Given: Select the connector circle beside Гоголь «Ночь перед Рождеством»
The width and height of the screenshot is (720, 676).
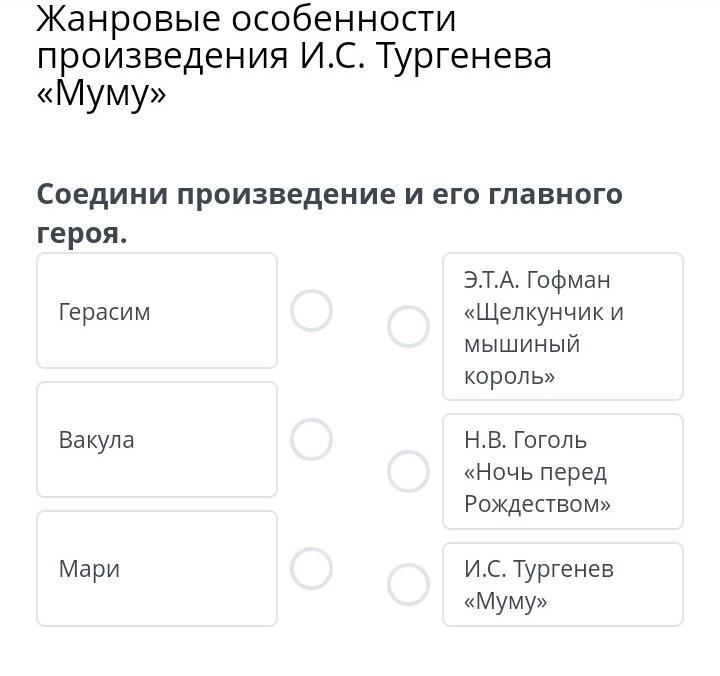Looking at the screenshot, I should 408,472.
